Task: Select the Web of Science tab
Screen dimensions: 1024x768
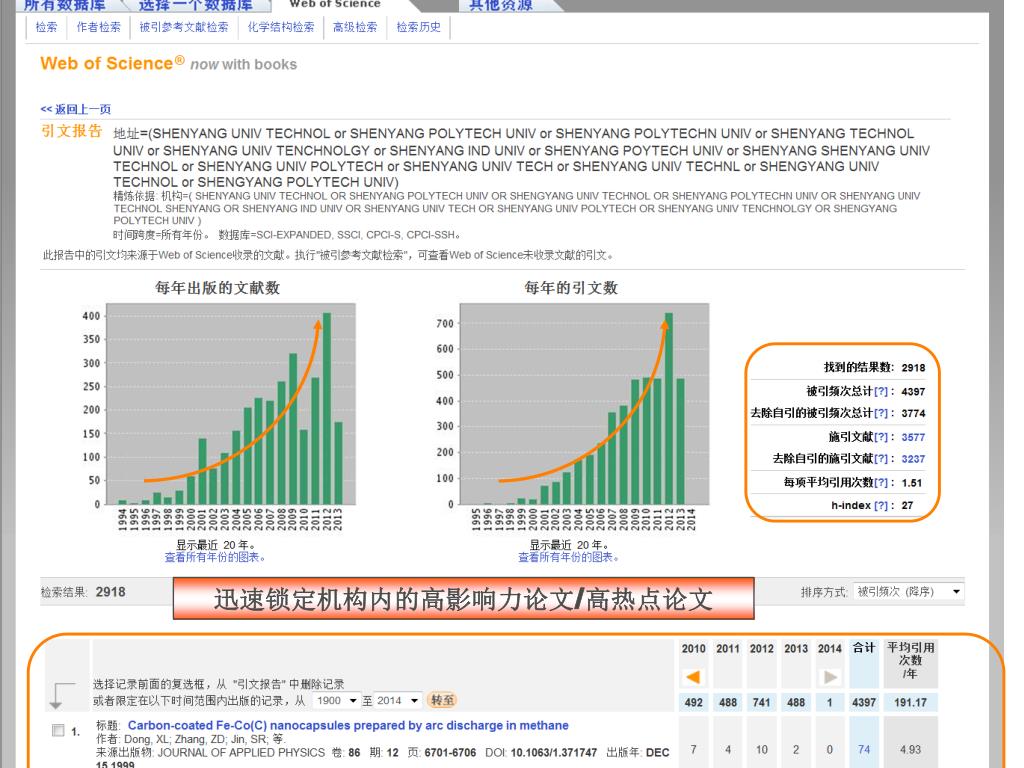Action: pos(334,5)
